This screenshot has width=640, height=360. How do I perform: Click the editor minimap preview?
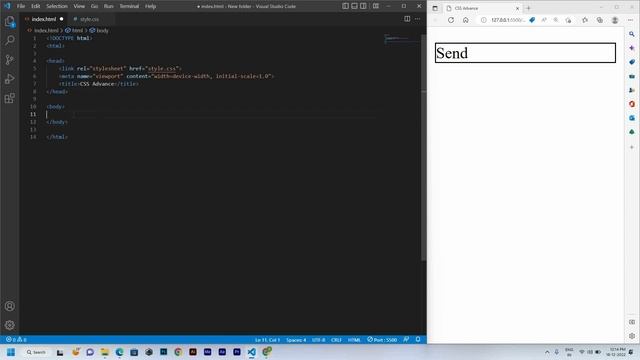(402, 39)
